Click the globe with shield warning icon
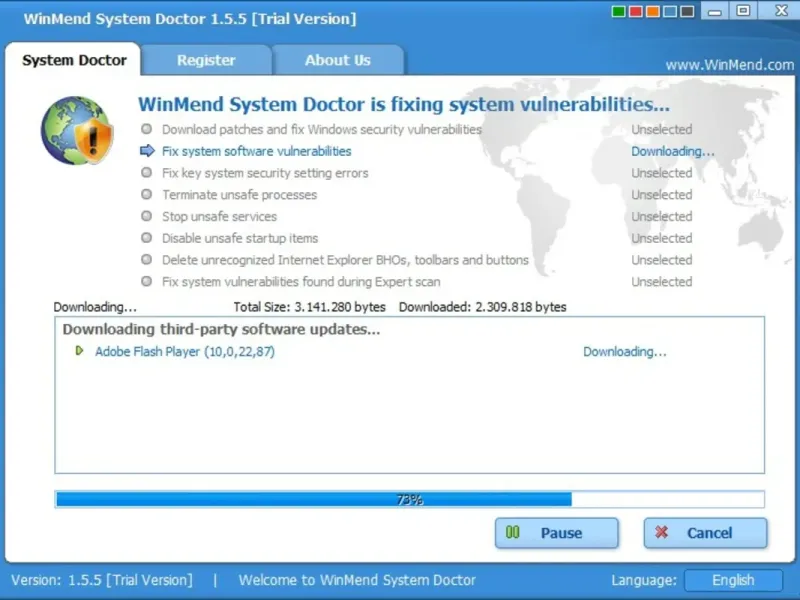Screen dimensions: 800x600 tap(77, 131)
